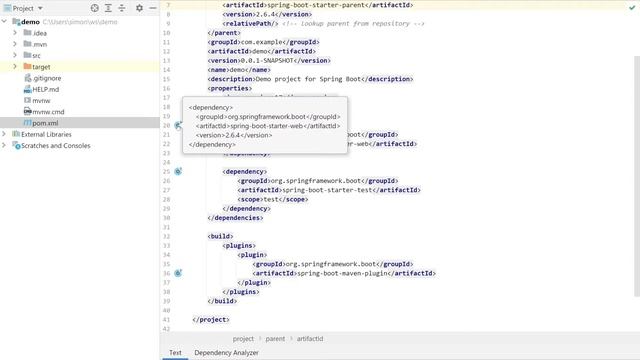Screen dimensions: 640x360
Task: Switch to the Text tab
Action: 175,353
